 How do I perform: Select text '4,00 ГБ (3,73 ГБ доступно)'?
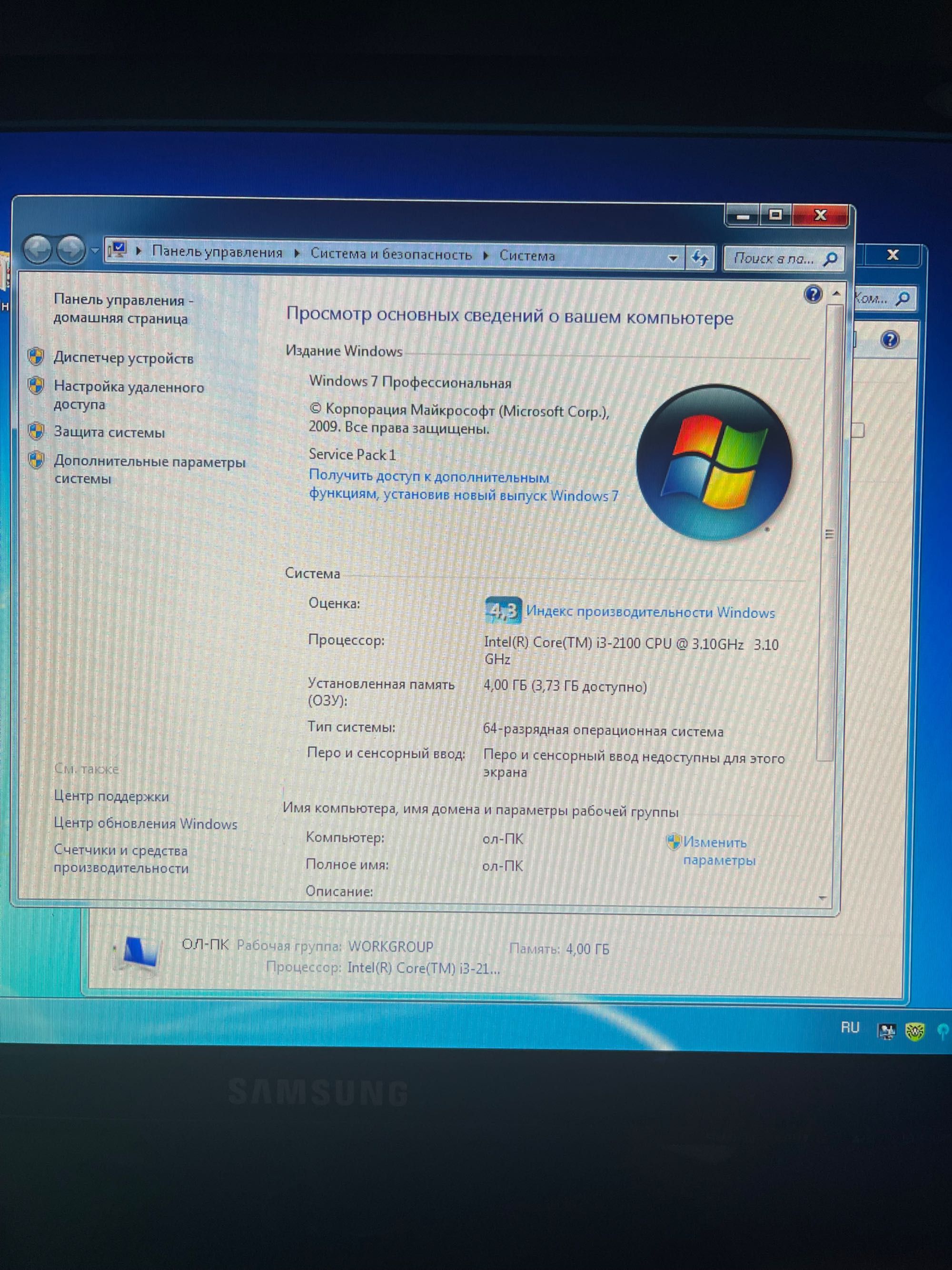point(565,686)
